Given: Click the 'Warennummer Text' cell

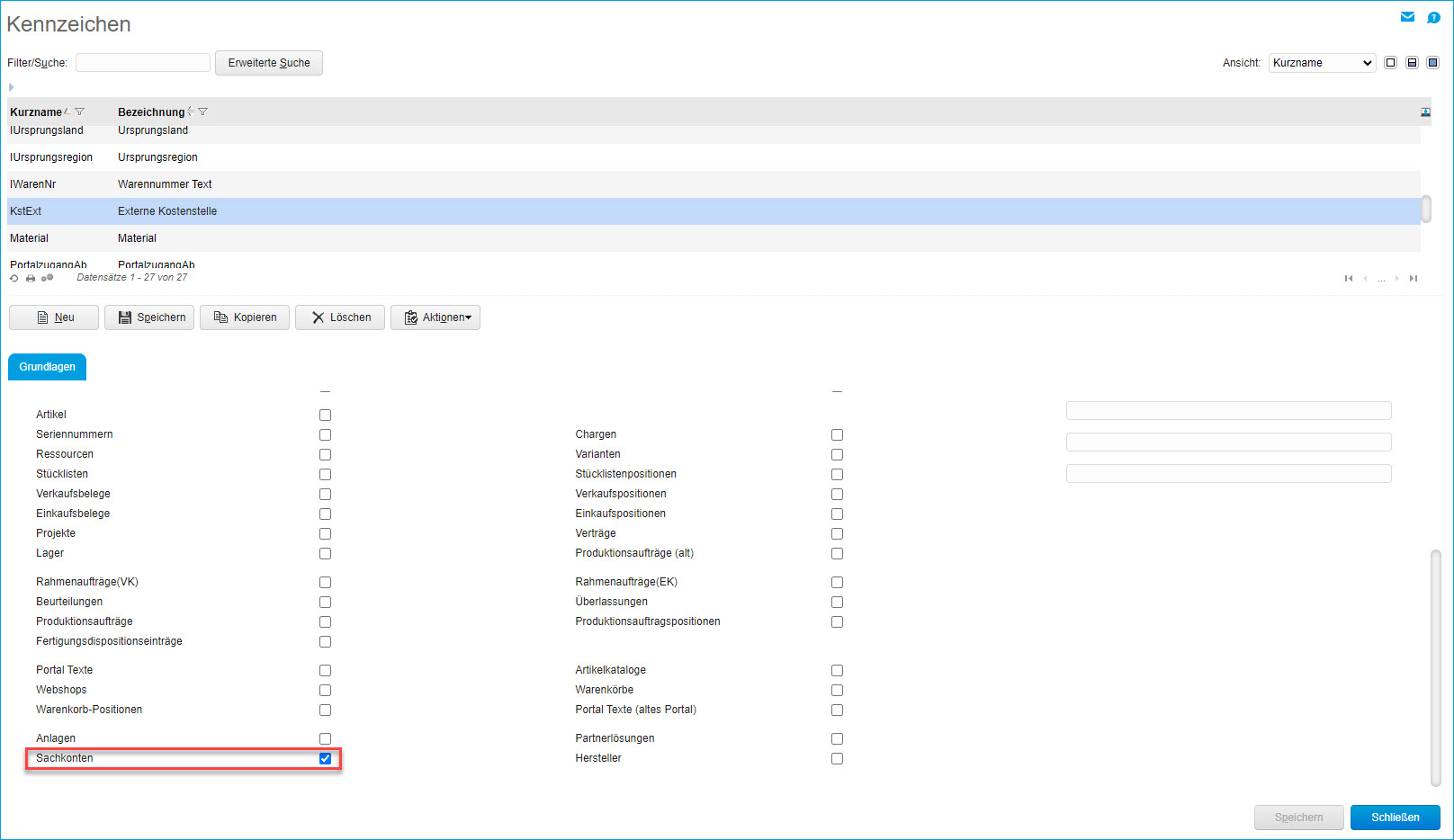Looking at the screenshot, I should tap(165, 184).
